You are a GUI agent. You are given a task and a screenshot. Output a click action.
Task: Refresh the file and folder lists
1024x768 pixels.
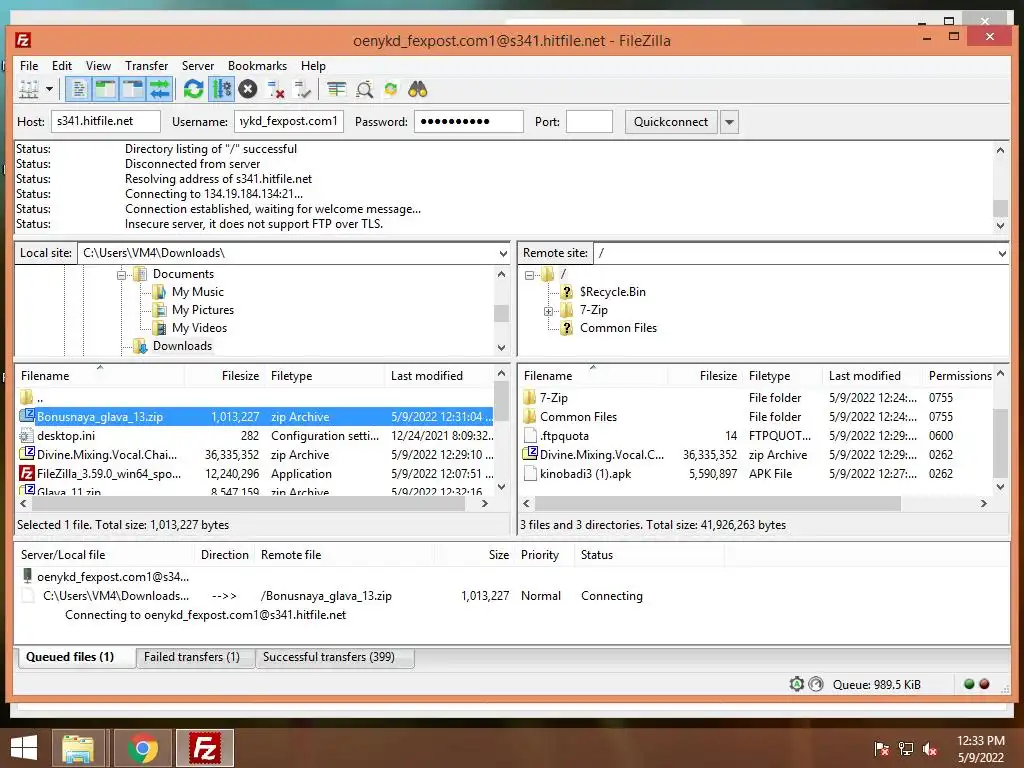[193, 89]
